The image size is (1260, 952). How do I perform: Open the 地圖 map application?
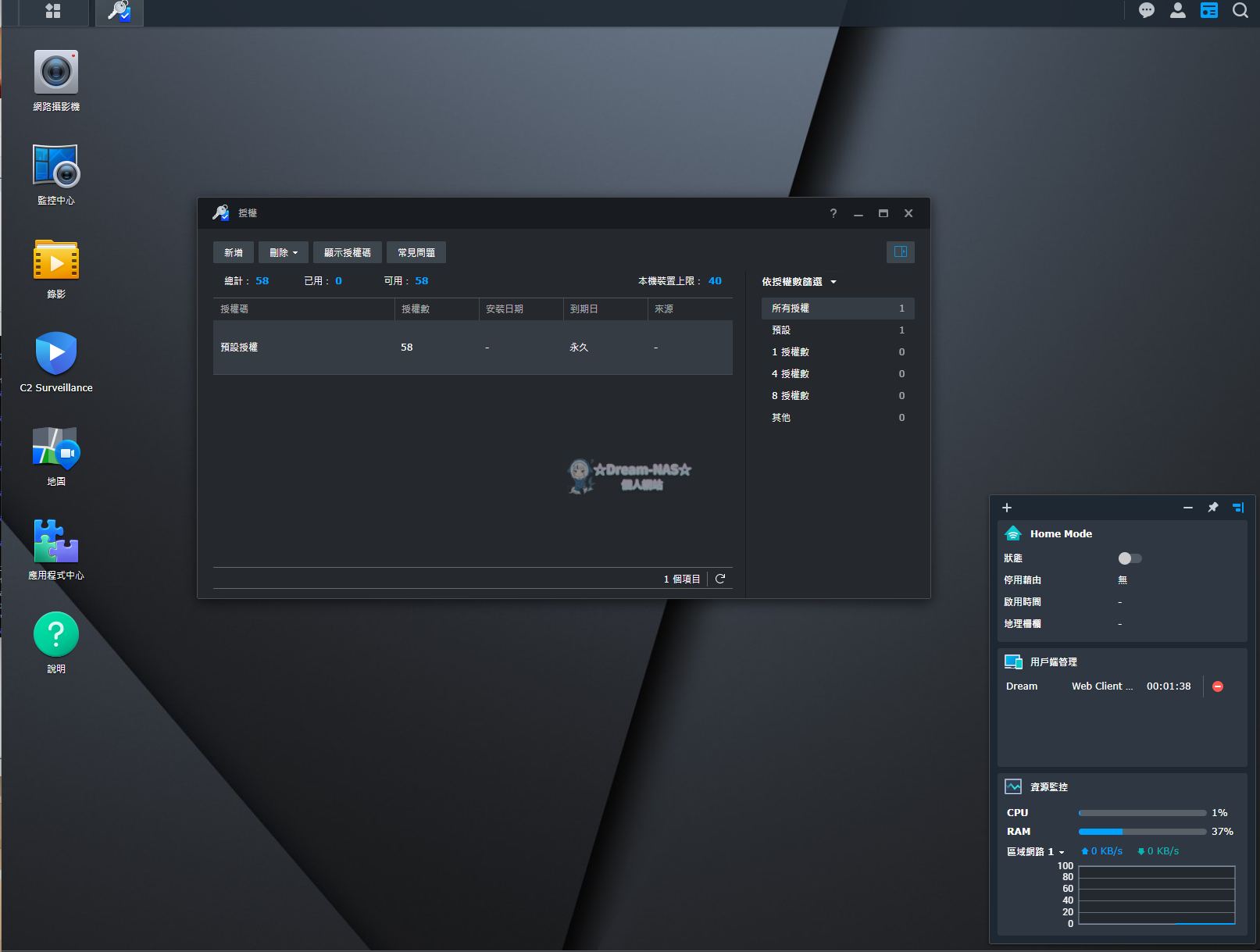(x=55, y=447)
